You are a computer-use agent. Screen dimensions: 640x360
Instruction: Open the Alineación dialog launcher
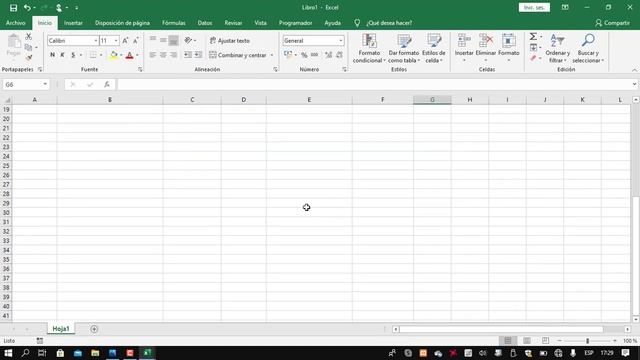(x=276, y=70)
